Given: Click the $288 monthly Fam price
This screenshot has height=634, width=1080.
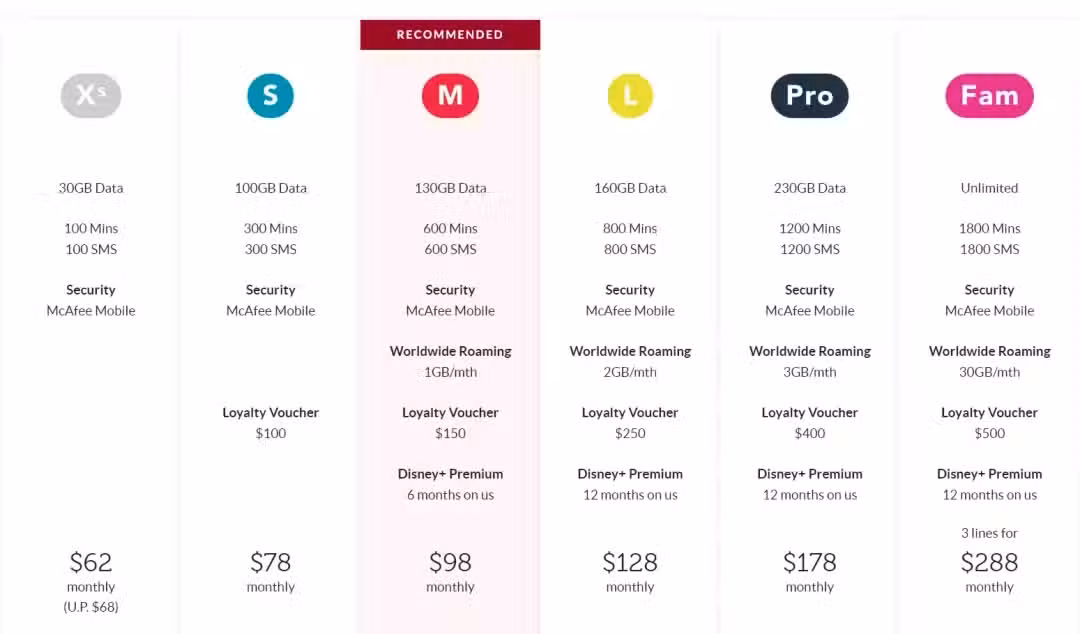Looking at the screenshot, I should point(989,562).
